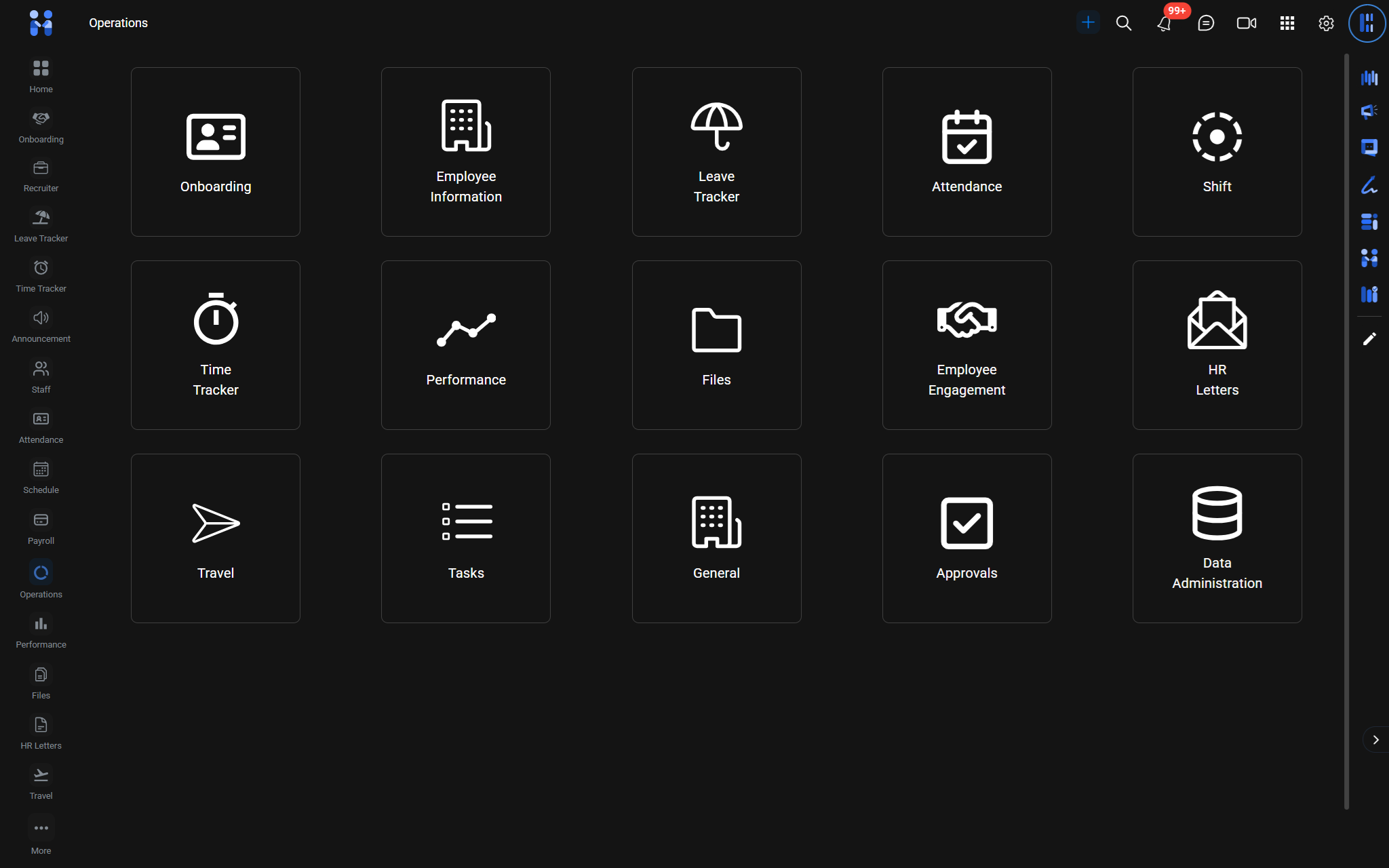1389x868 pixels.
Task: Click the blue plus add button
Action: coord(1088,22)
